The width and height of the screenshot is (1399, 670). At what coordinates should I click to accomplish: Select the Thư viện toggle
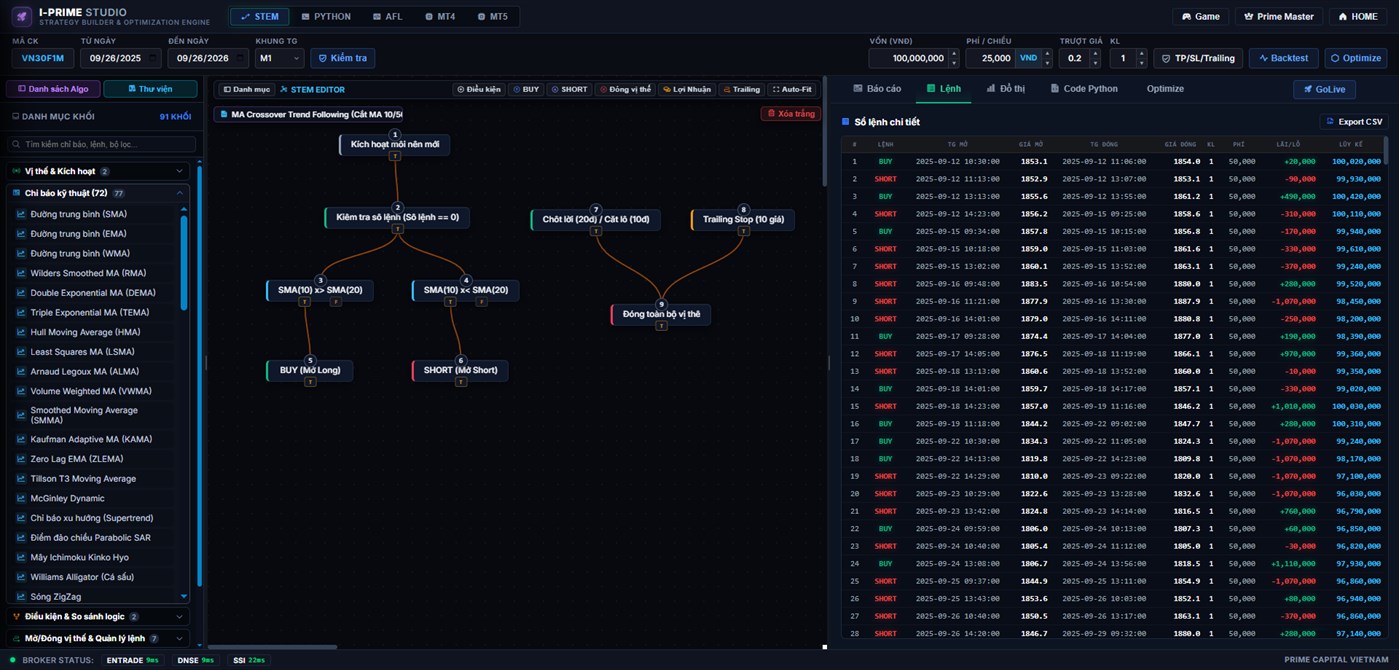150,89
